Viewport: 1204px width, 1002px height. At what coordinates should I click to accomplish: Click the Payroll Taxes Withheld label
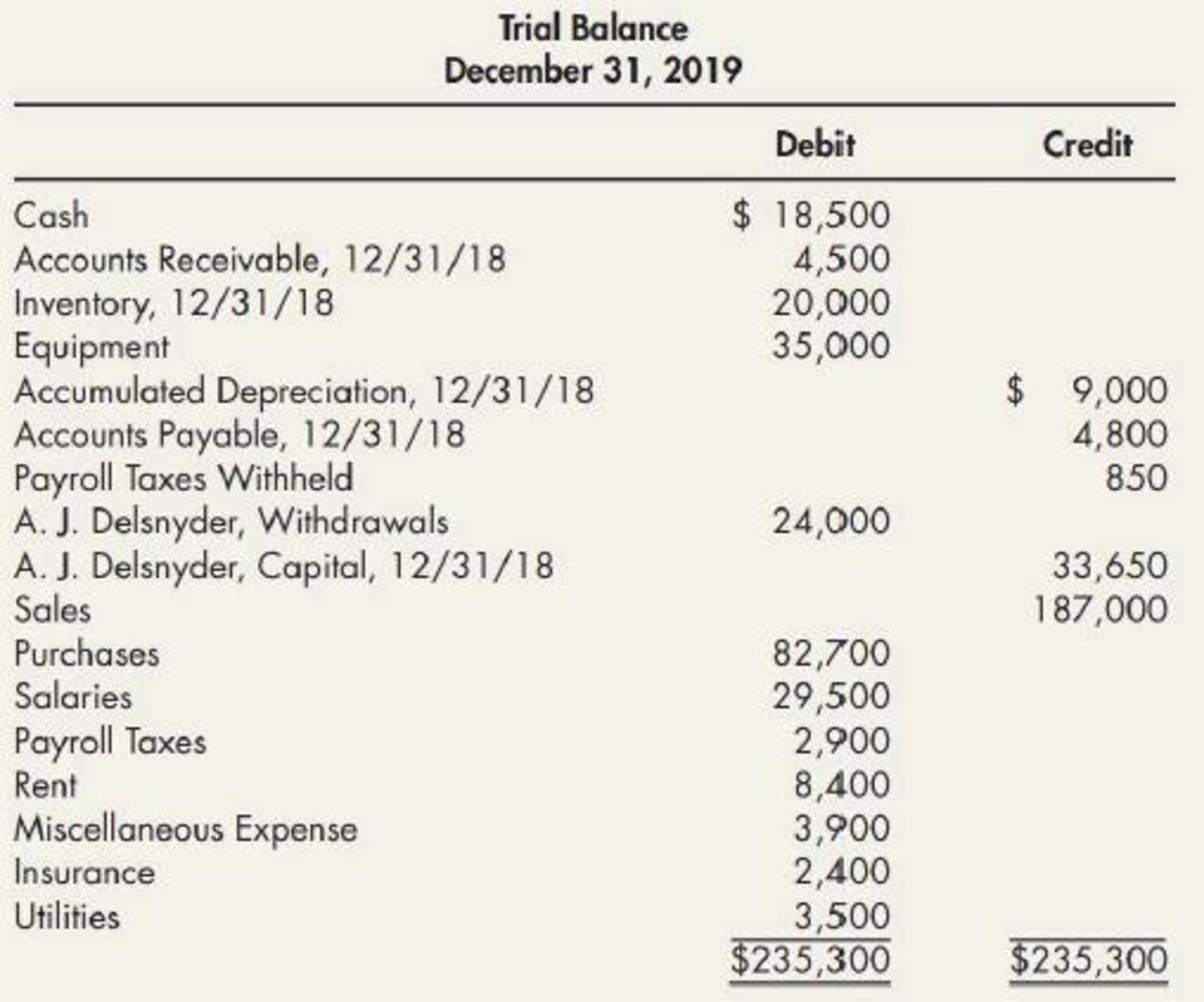[x=184, y=478]
